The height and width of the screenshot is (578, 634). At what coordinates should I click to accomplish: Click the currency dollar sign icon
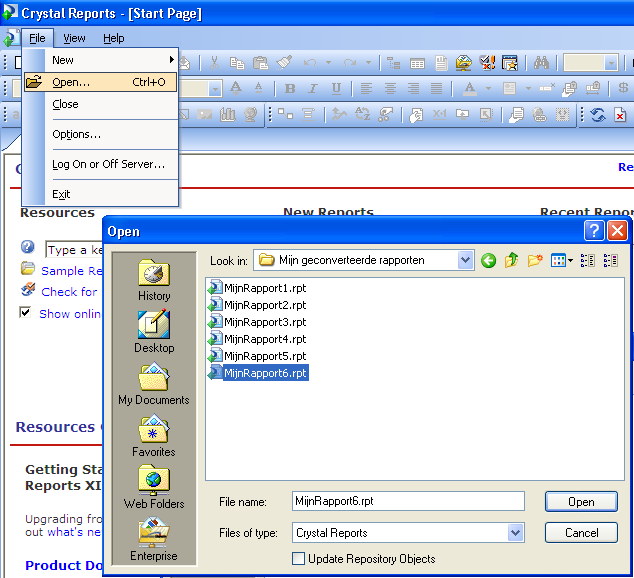623,88
